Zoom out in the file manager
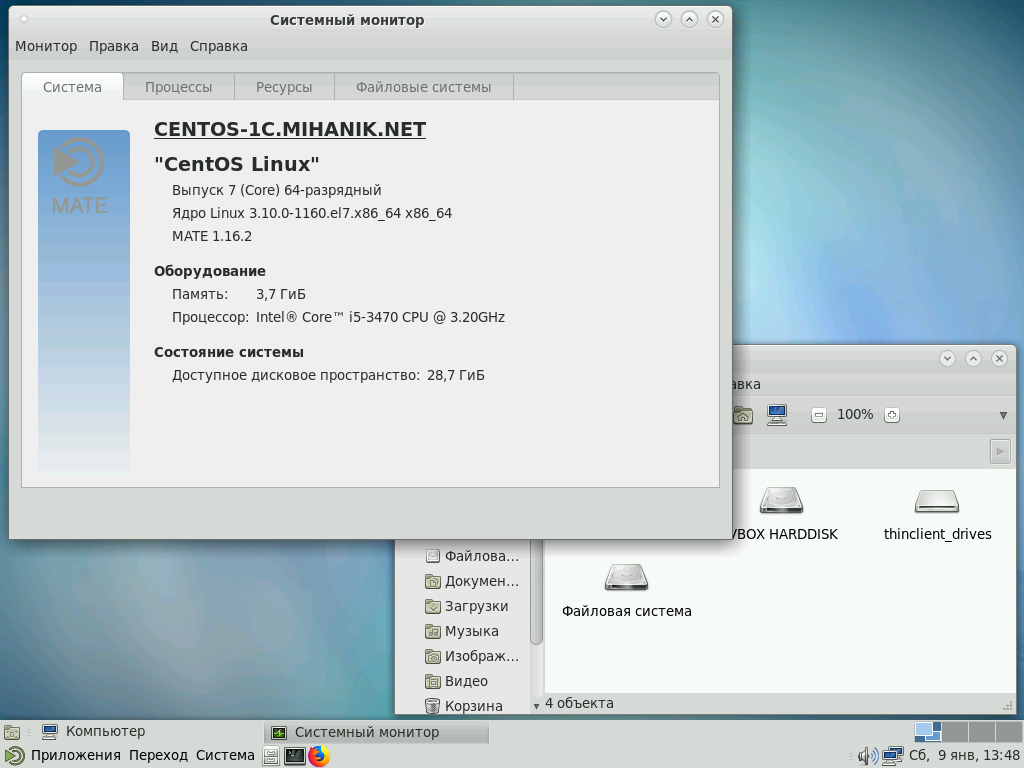The width and height of the screenshot is (1024, 768). [818, 415]
